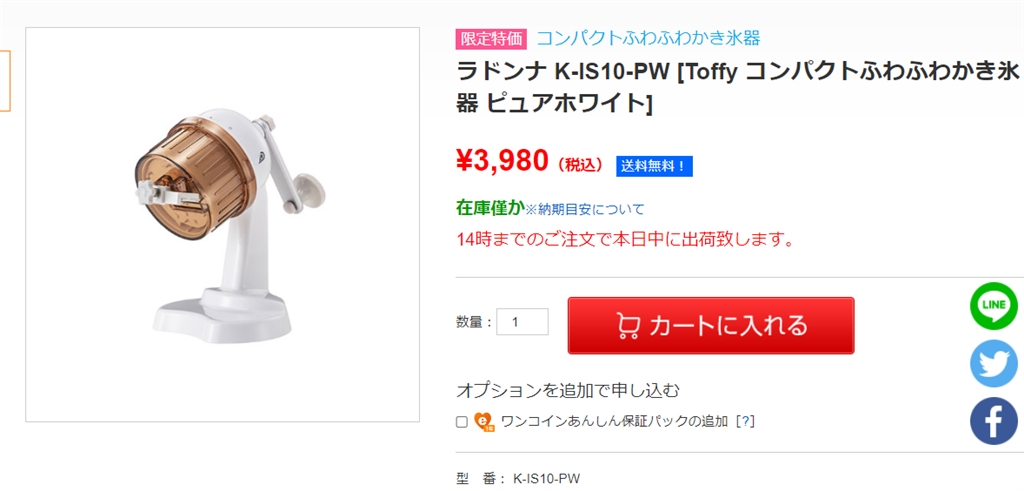Click the 型番 K-IS10-PW model number text
Viewport: 1024px width, 491px height.
point(545,479)
